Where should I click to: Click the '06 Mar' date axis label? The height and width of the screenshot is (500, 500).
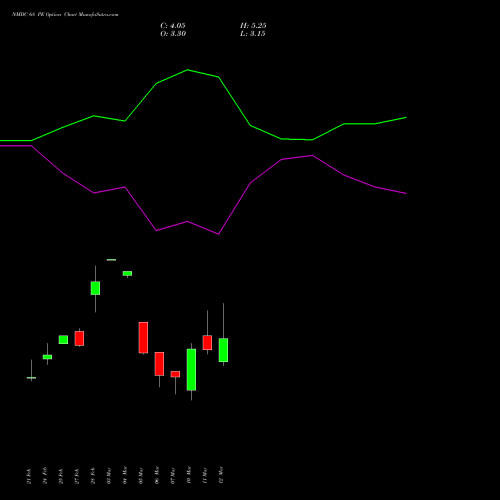coord(157,475)
